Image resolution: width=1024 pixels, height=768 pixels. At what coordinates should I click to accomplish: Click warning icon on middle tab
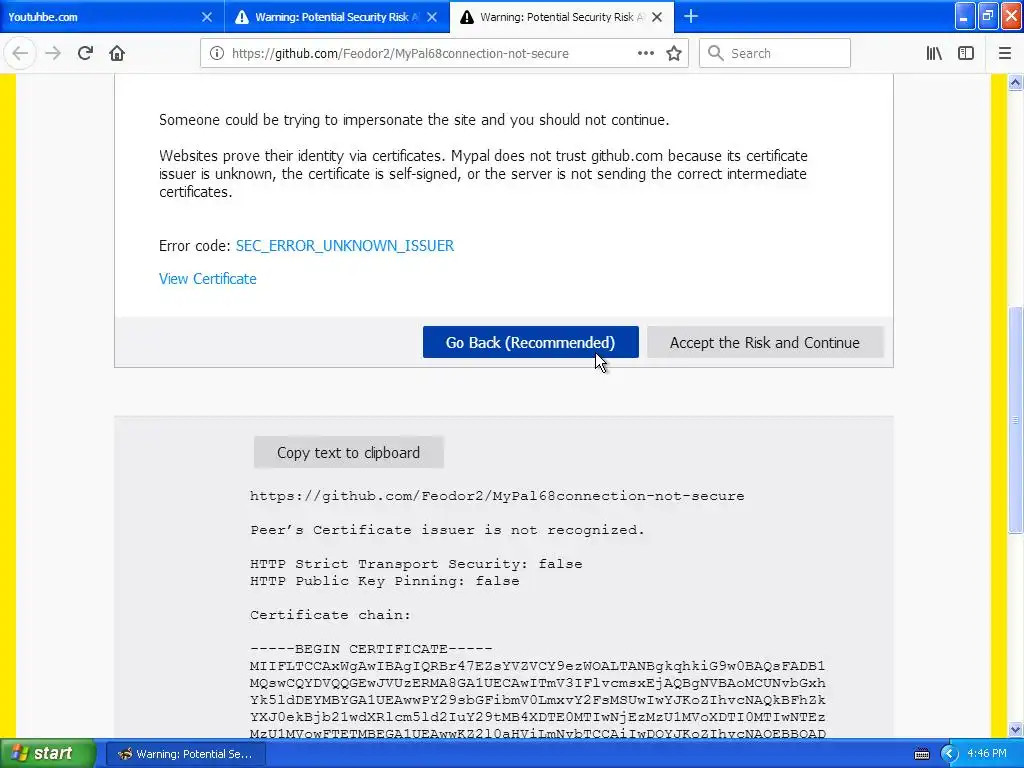(x=242, y=17)
